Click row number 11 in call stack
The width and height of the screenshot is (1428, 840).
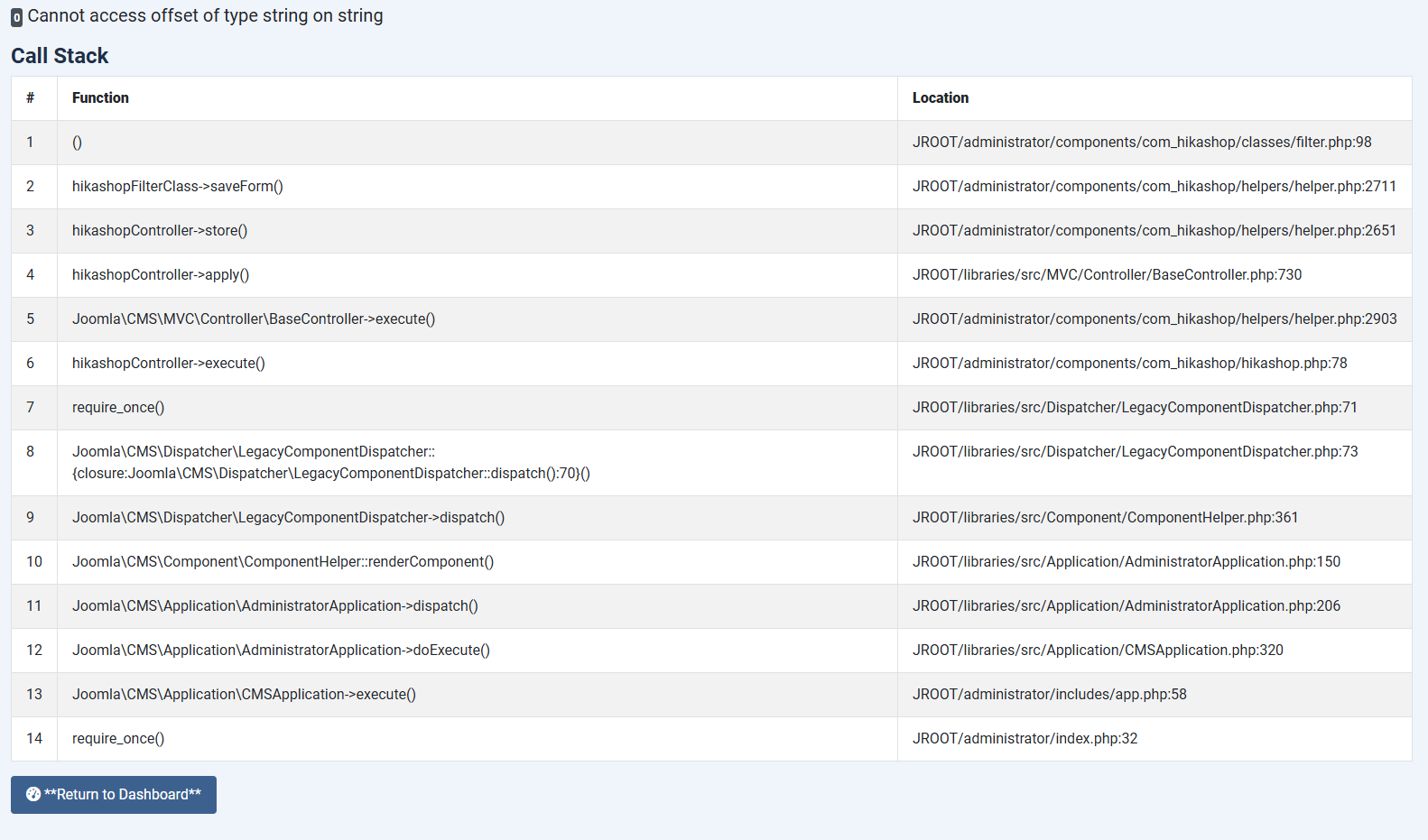34,606
